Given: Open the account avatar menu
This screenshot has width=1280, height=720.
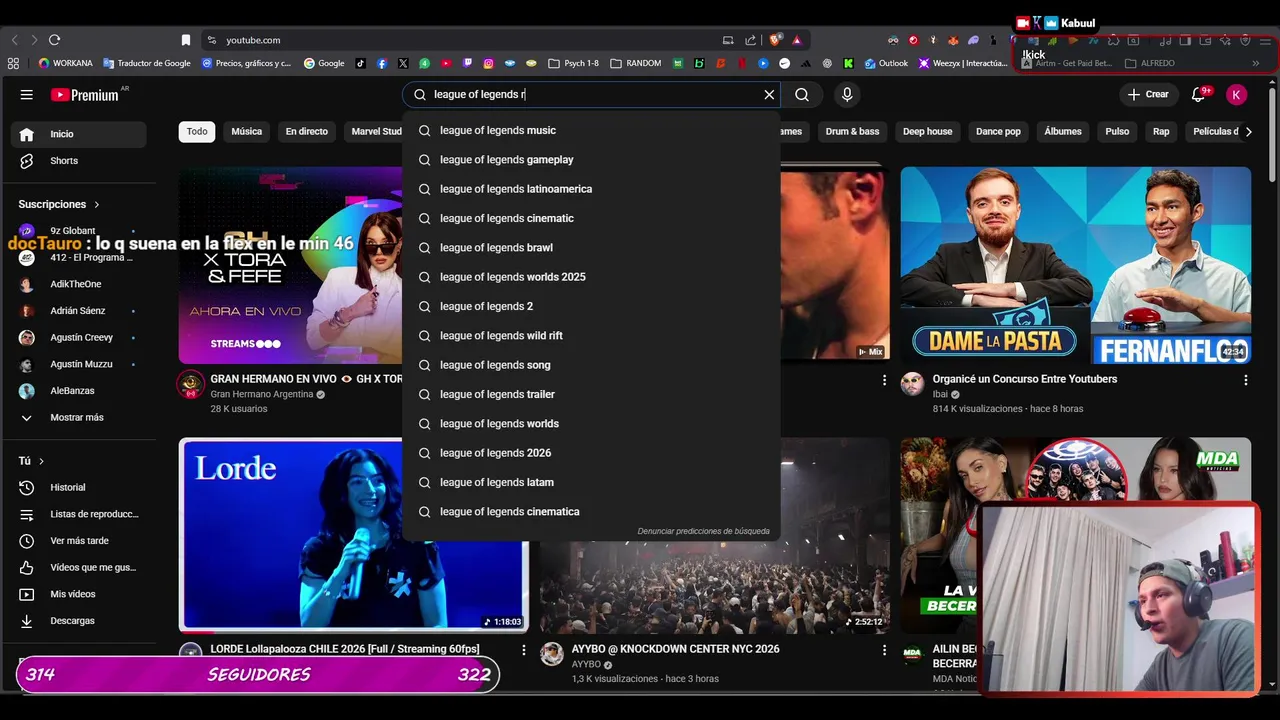Looking at the screenshot, I should coord(1237,94).
